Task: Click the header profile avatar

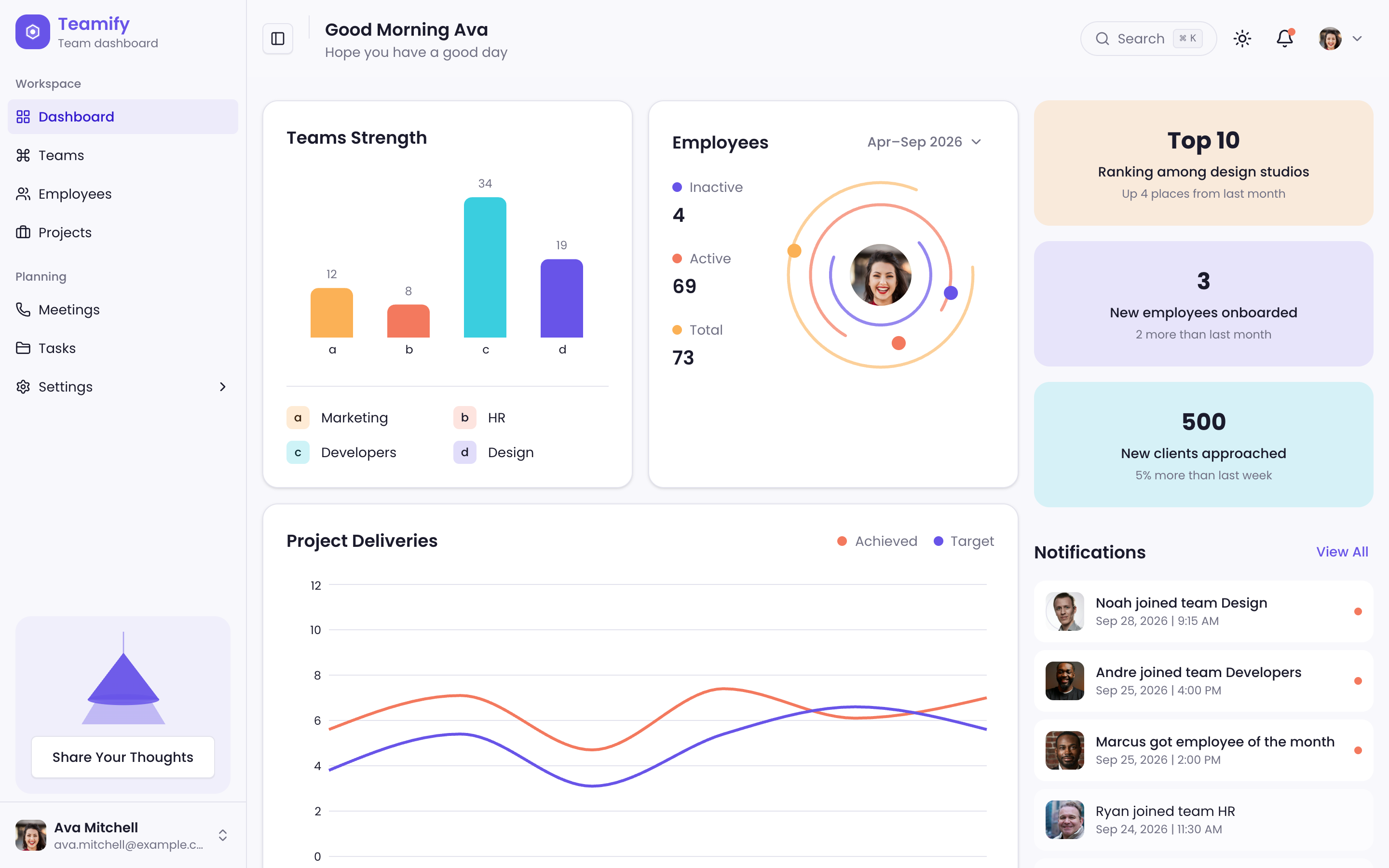Action: (x=1330, y=39)
